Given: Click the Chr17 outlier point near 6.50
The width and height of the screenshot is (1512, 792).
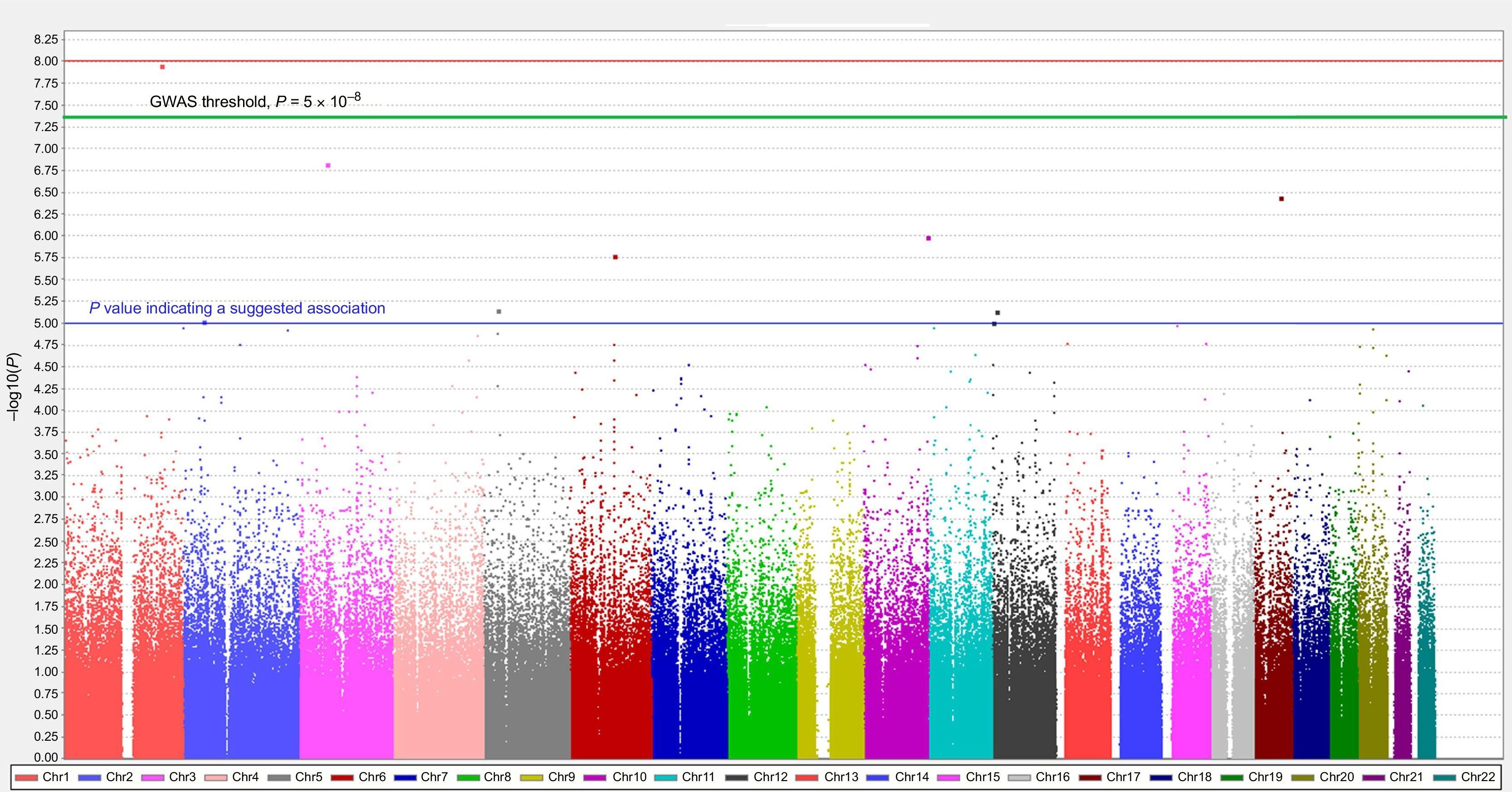Looking at the screenshot, I should 1281,199.
